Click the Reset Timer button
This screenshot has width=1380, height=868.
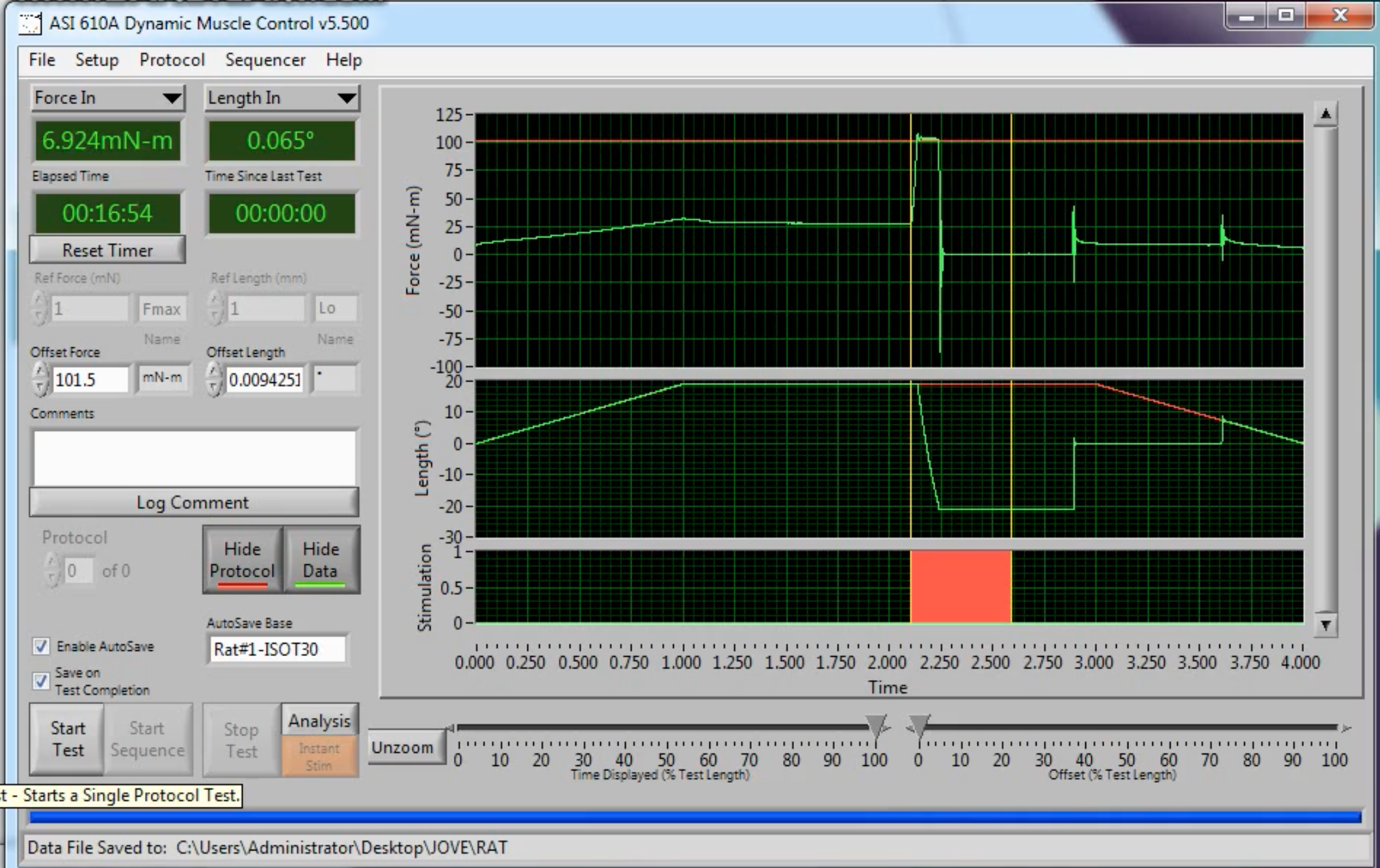point(107,250)
